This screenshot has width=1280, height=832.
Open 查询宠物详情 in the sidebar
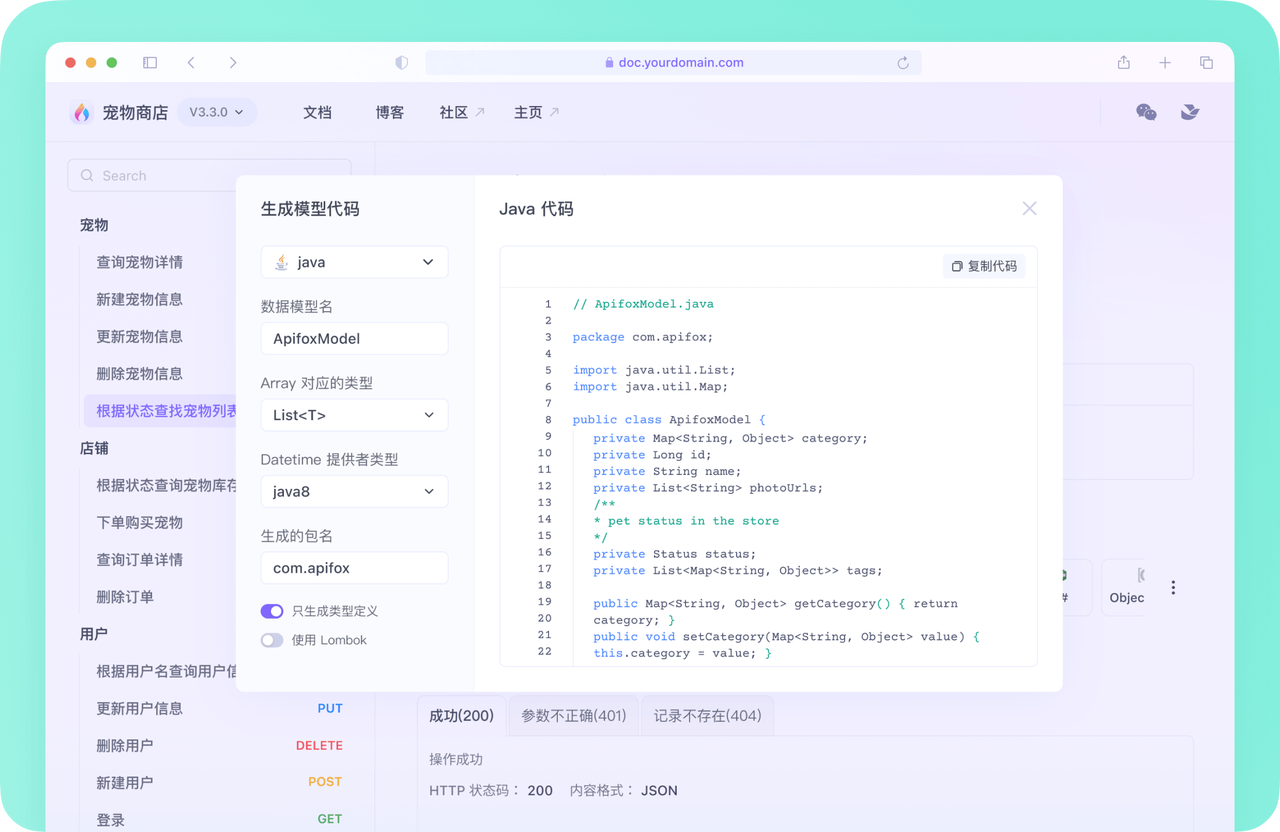[x=139, y=262]
